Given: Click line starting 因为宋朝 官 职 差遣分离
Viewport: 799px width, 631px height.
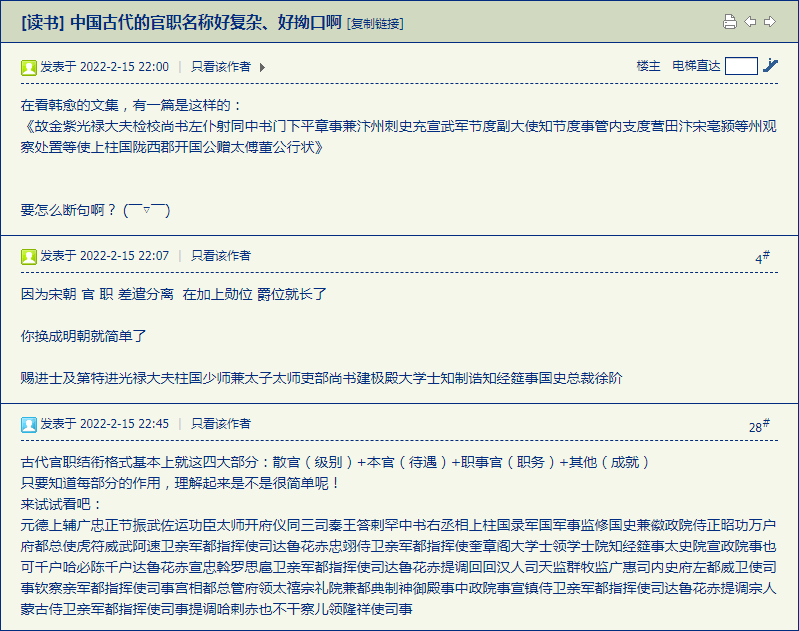Looking at the screenshot, I should (x=174, y=295).
